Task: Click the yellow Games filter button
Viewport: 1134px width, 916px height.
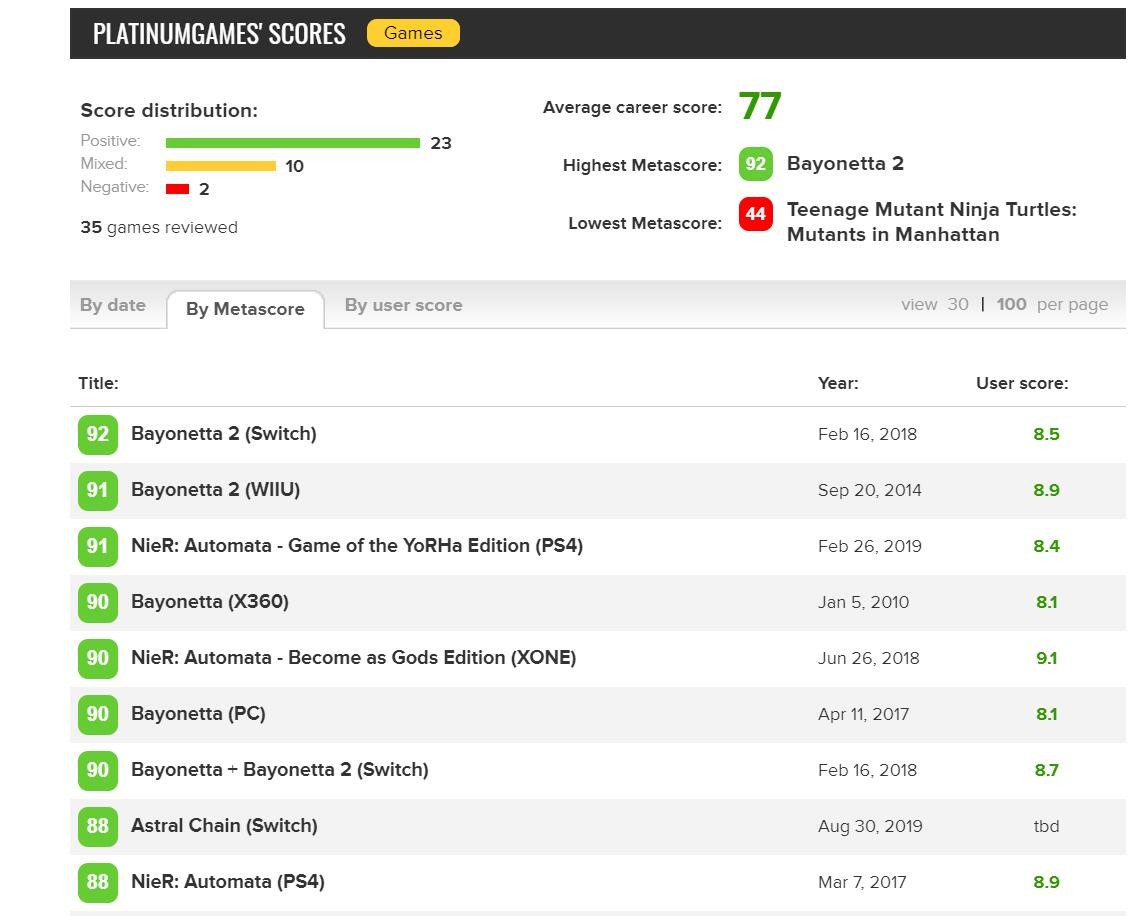Action: coord(413,33)
